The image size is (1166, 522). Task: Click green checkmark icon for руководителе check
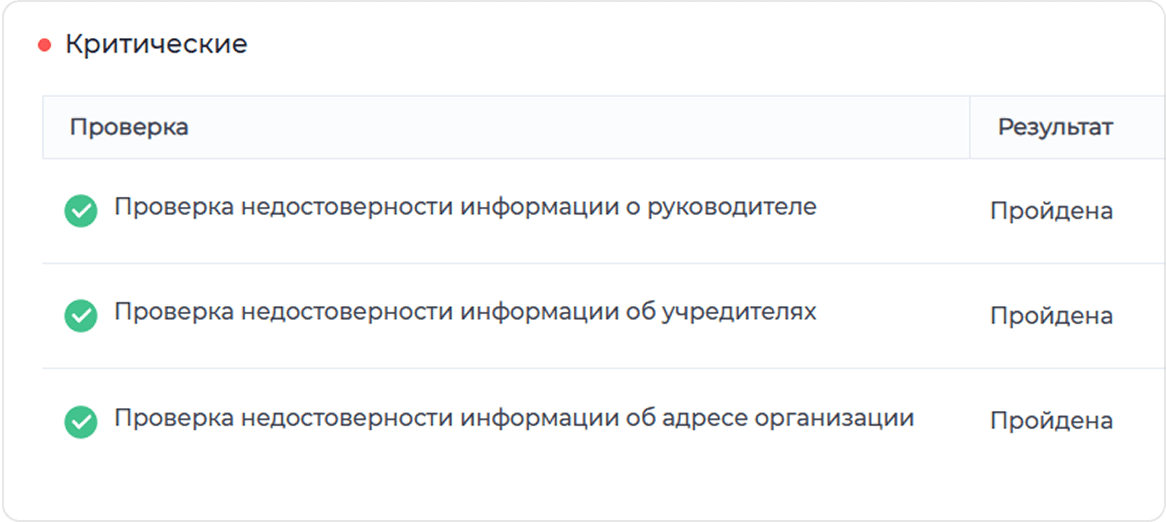click(x=81, y=211)
